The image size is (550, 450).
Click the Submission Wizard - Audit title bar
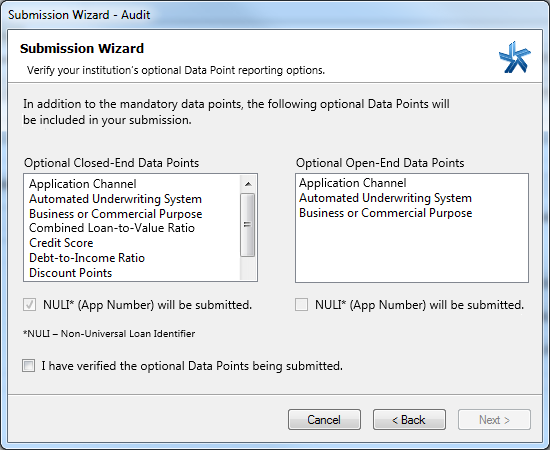coord(275,15)
